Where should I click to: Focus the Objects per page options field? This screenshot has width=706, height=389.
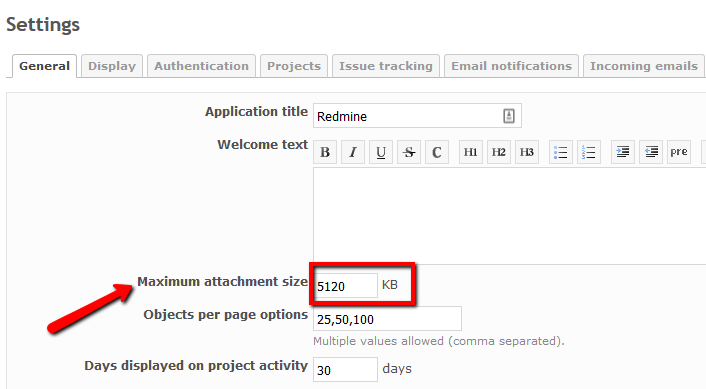point(387,319)
